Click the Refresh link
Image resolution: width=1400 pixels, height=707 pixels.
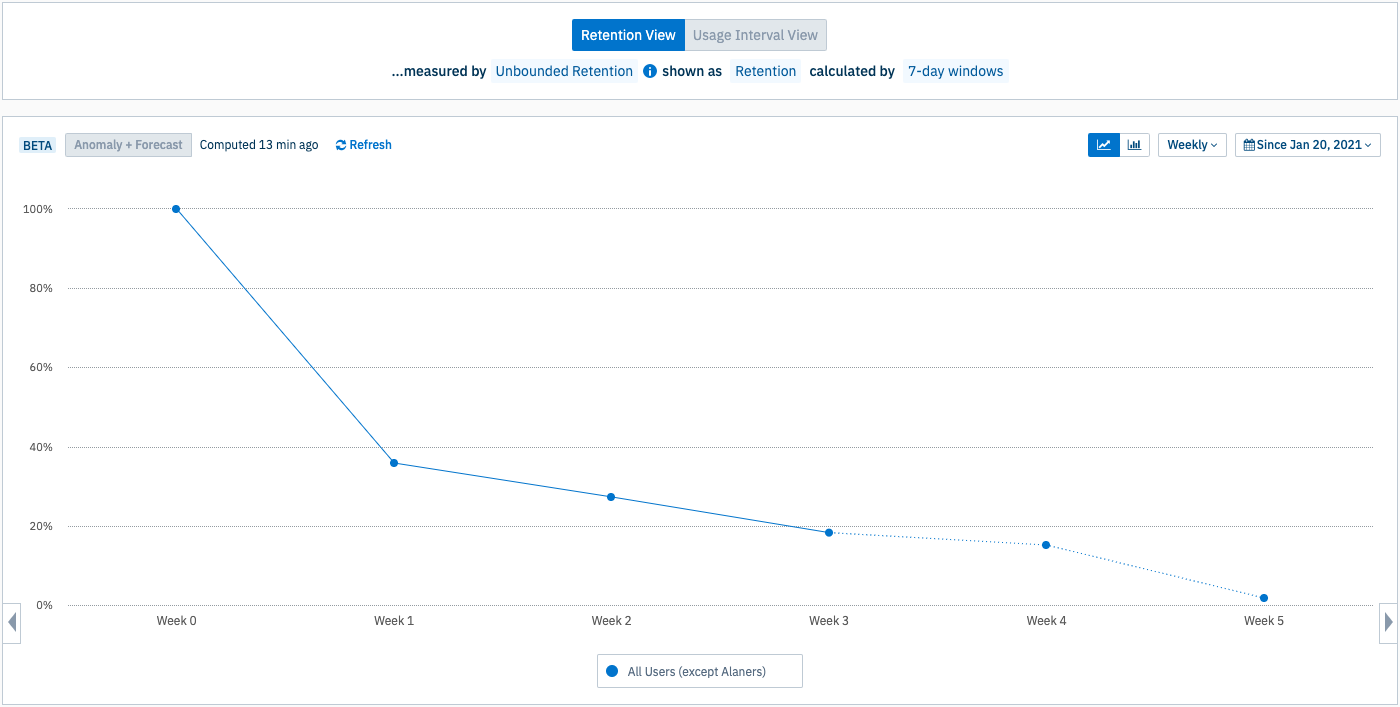(x=363, y=145)
